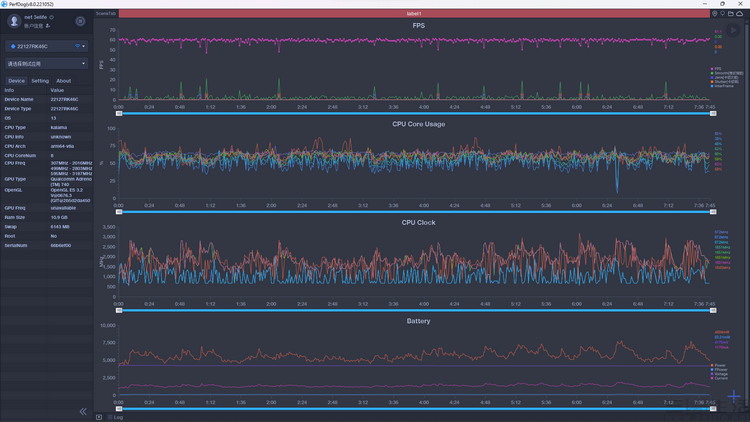750x422 pixels.
Task: Click the Info column header
Action: click(9, 90)
